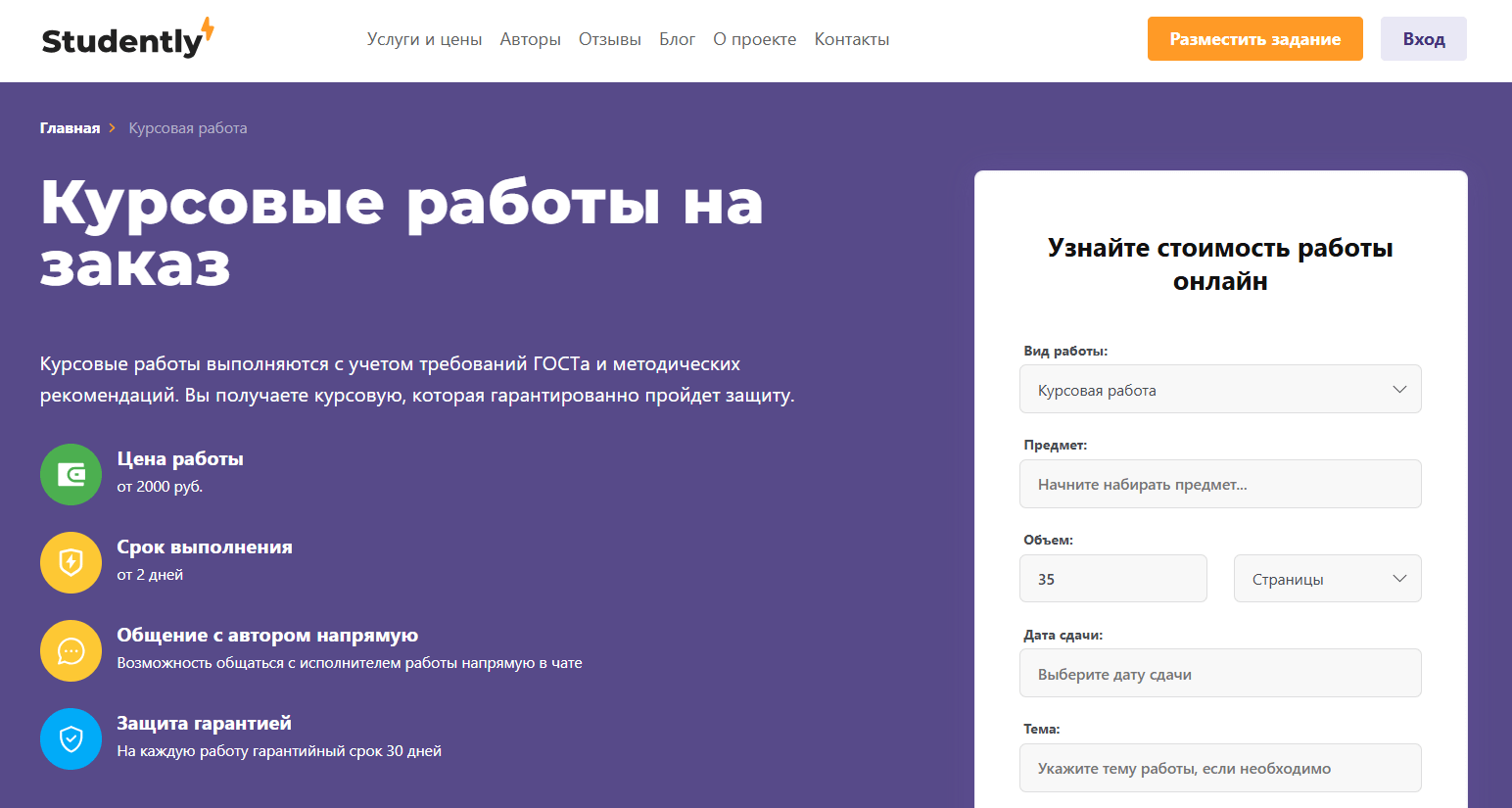The height and width of the screenshot is (808, 1512).
Task: Click the 'Вход' login button
Action: 1423,39
